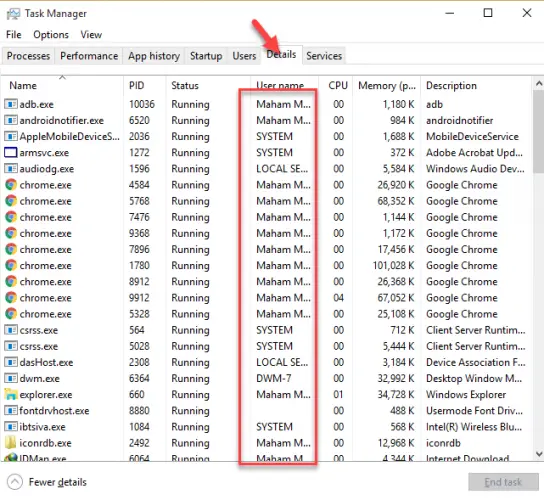Select the Intel(R) Wireless Blu... description
Image resolution: width=544 pixels, height=500 pixels.
click(474, 427)
